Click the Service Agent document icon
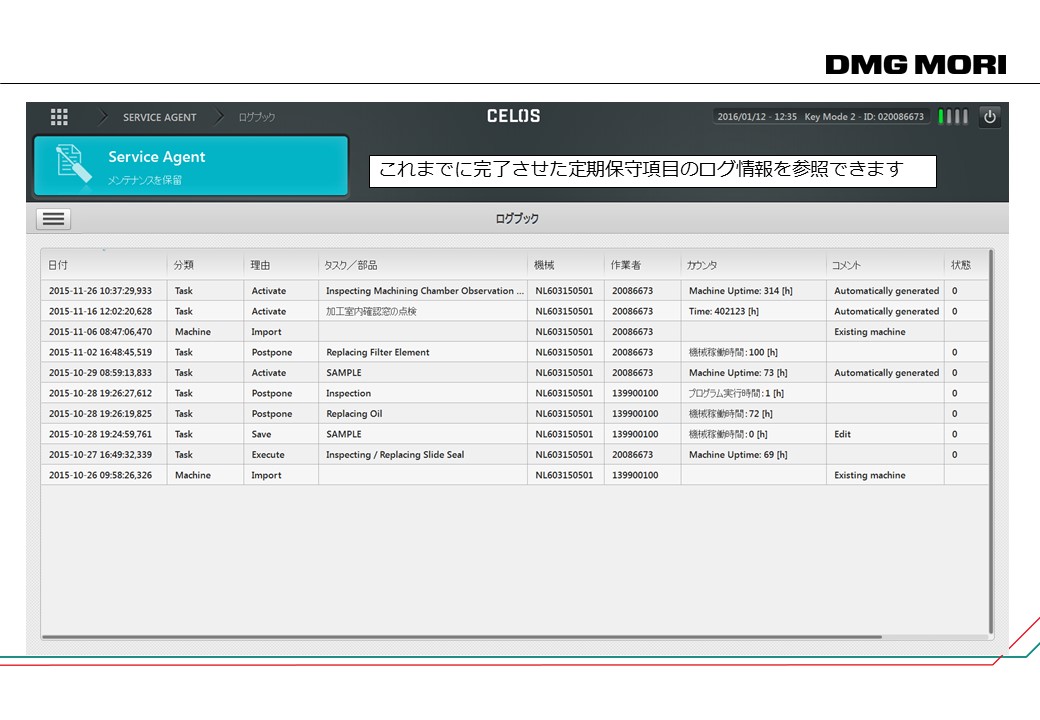This screenshot has width=1040, height=720. [x=72, y=164]
